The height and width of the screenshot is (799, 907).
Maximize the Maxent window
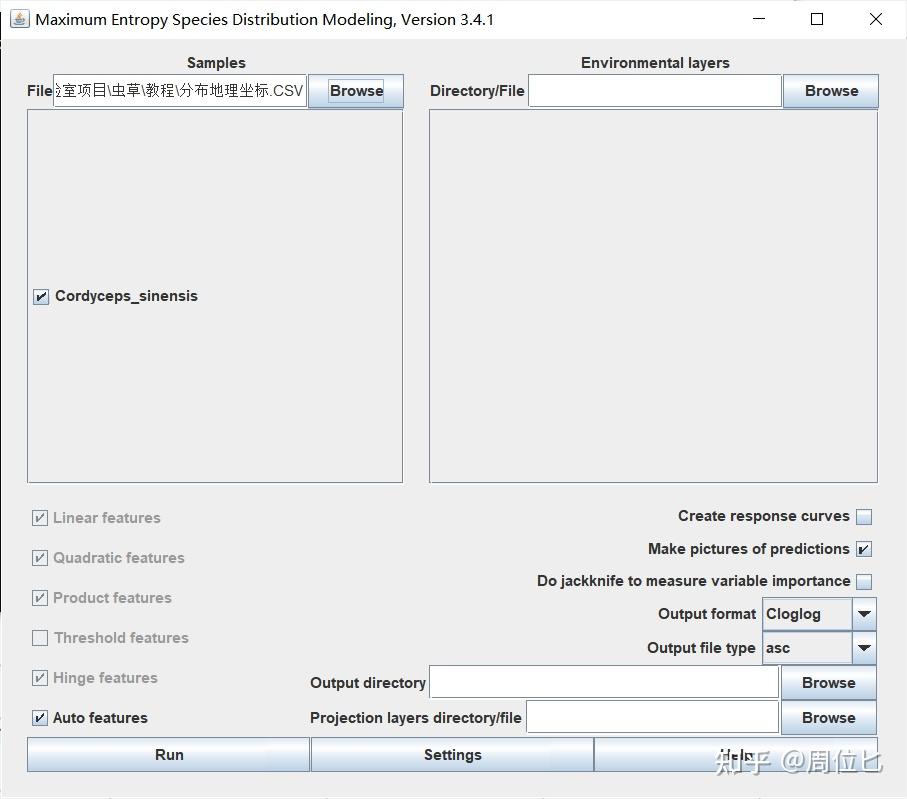(817, 19)
